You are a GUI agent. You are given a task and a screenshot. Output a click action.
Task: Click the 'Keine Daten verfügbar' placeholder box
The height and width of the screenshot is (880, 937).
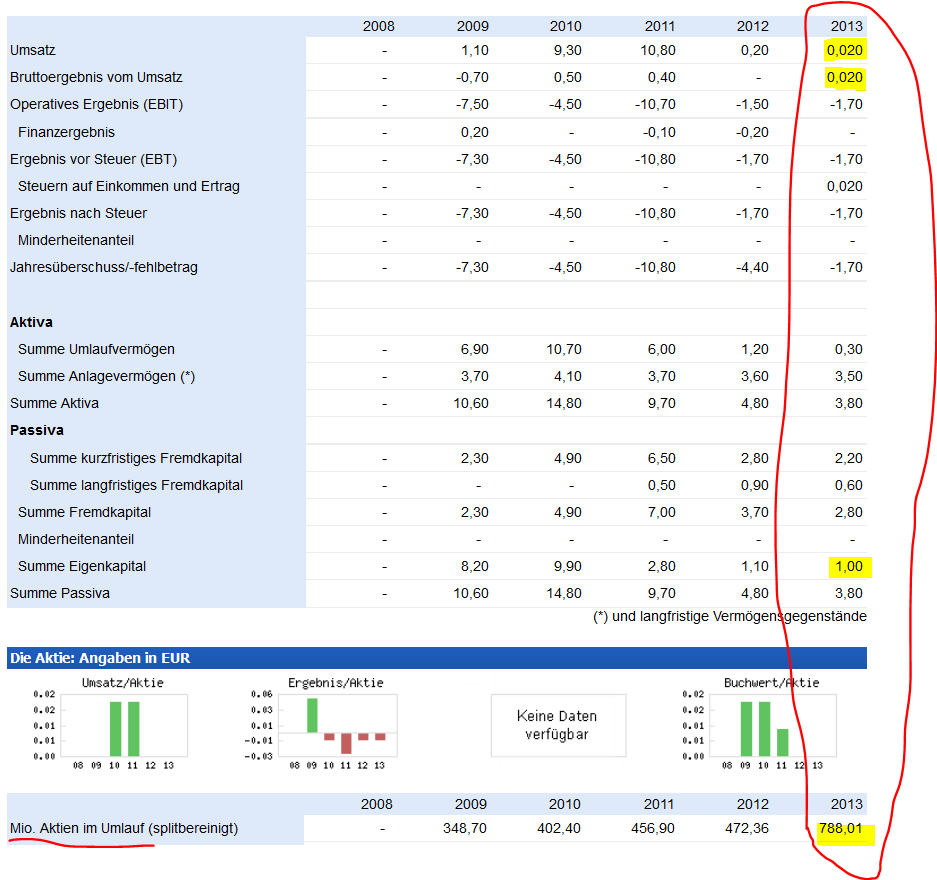pos(558,724)
